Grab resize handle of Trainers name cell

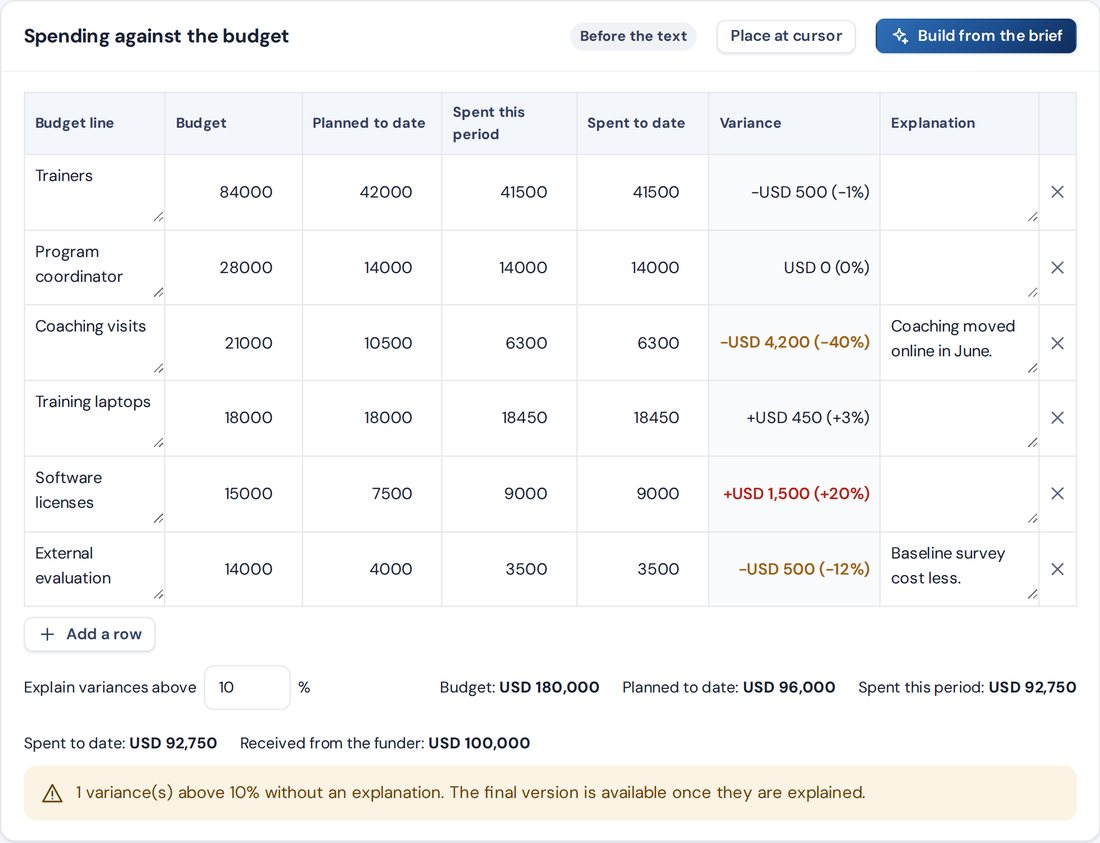pyautogui.click(x=159, y=217)
